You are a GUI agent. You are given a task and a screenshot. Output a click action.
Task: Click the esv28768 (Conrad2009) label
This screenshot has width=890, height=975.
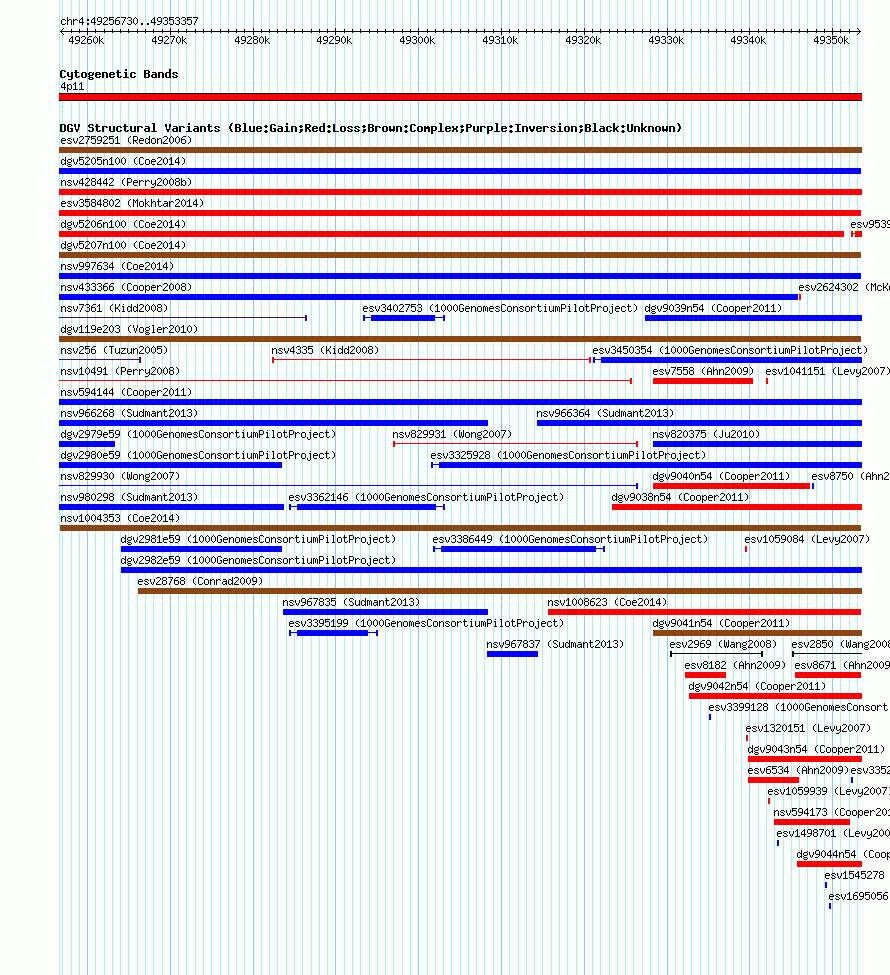click(x=200, y=581)
